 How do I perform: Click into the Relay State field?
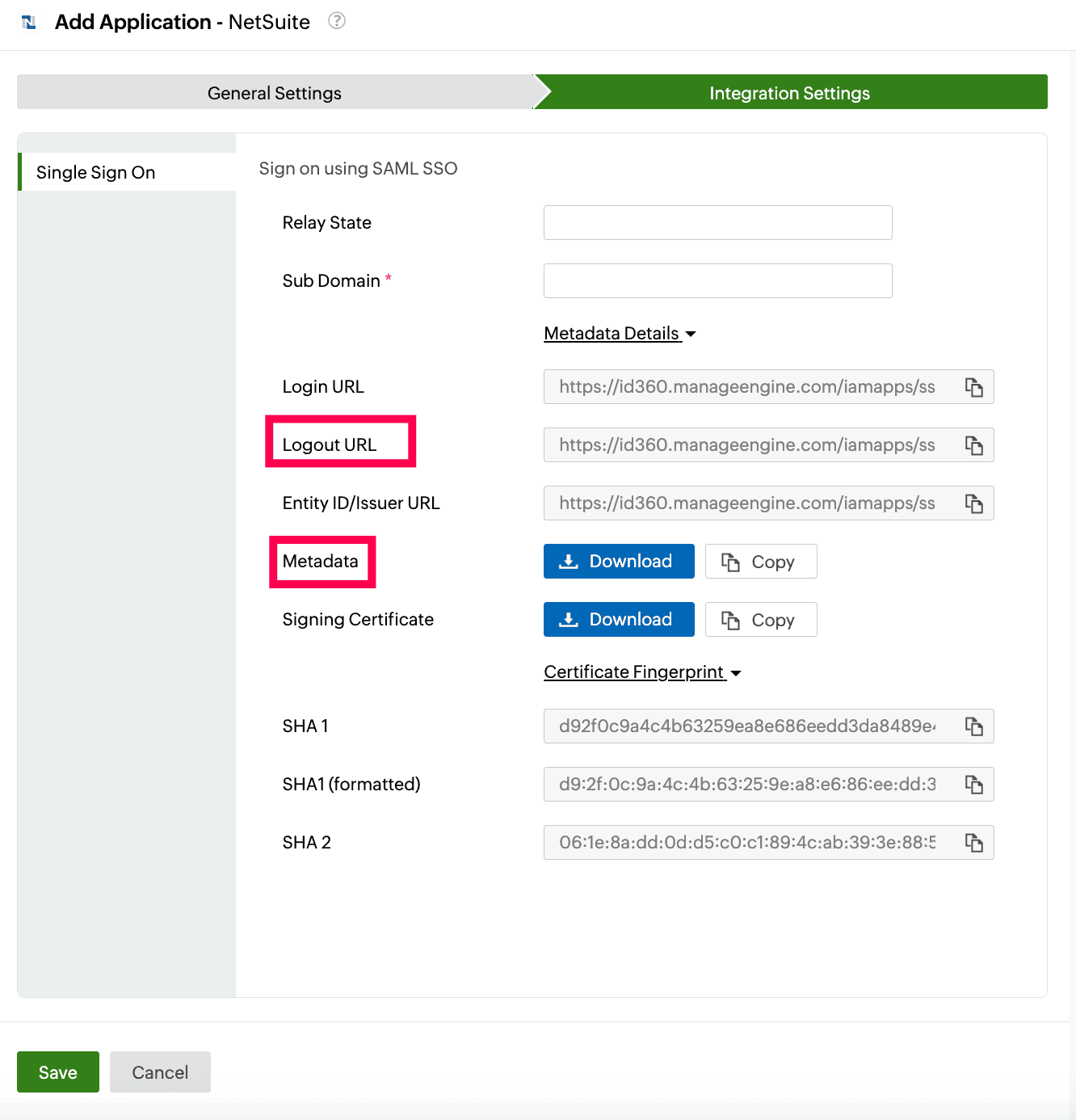tap(717, 223)
